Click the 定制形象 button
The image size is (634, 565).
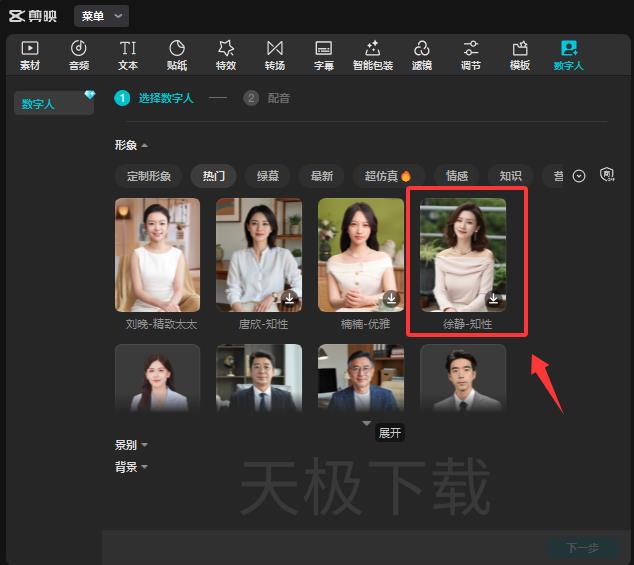click(x=149, y=176)
